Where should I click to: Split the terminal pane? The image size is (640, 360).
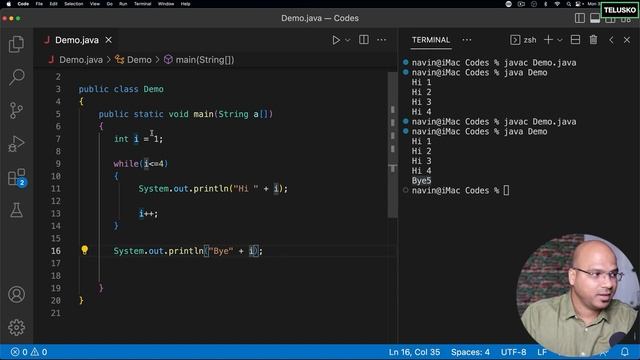coord(575,40)
